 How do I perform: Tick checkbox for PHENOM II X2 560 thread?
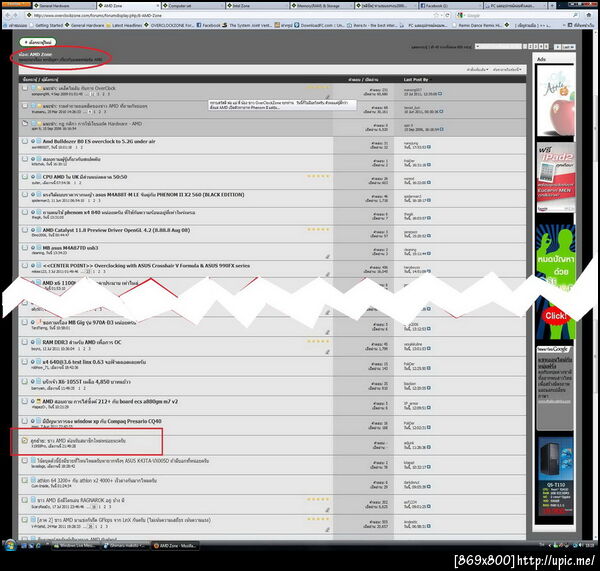[x=25, y=194]
